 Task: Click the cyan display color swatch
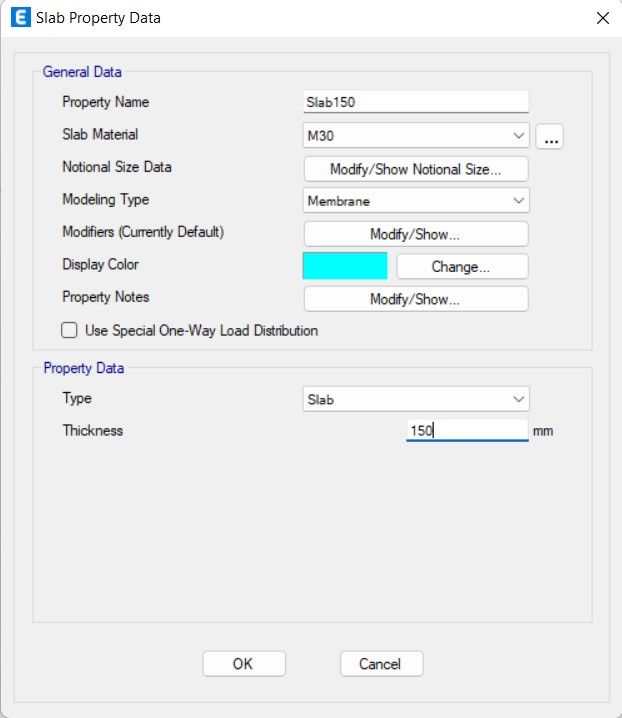pyautogui.click(x=345, y=266)
